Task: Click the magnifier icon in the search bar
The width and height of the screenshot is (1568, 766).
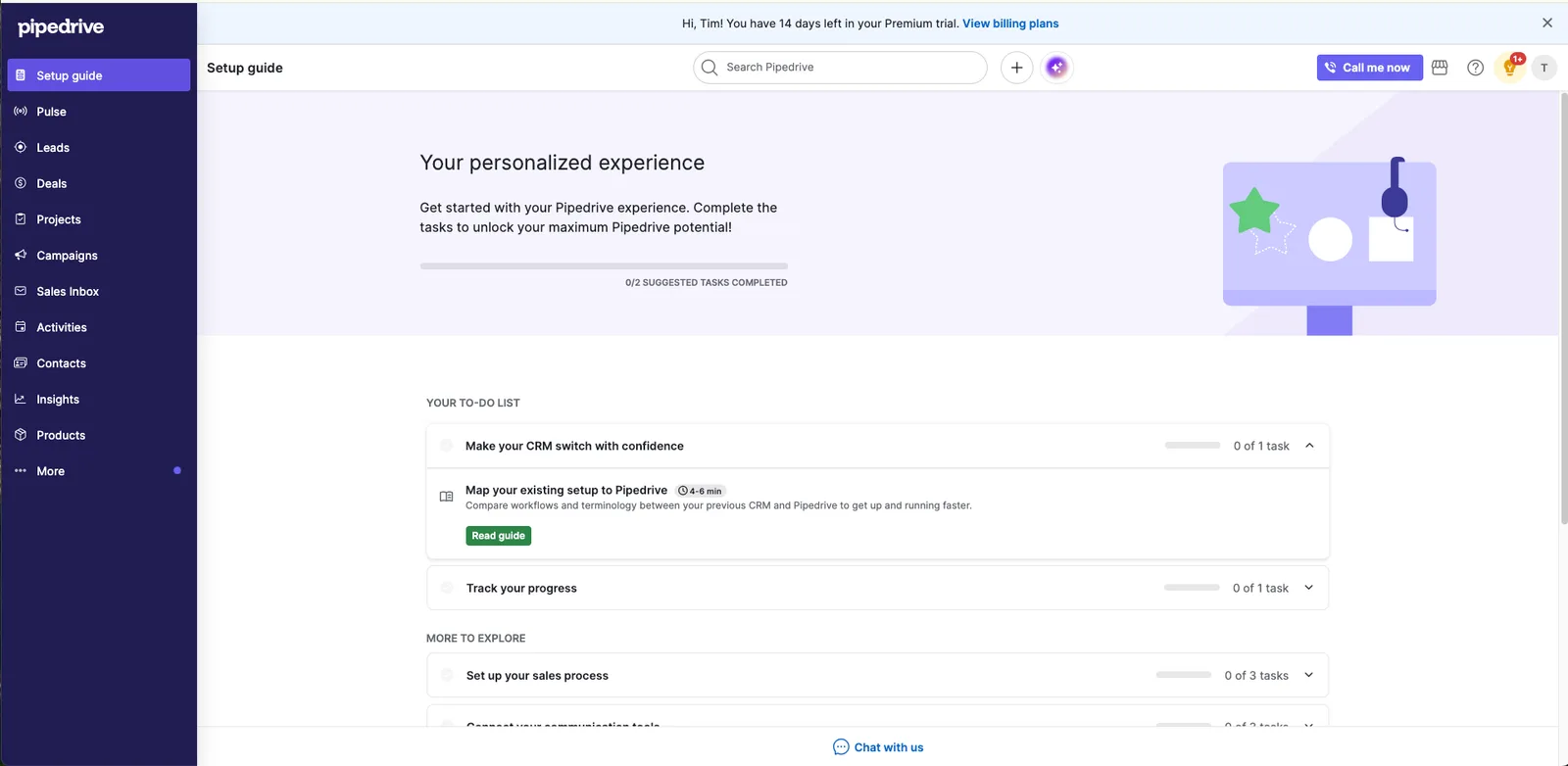Action: (x=710, y=68)
